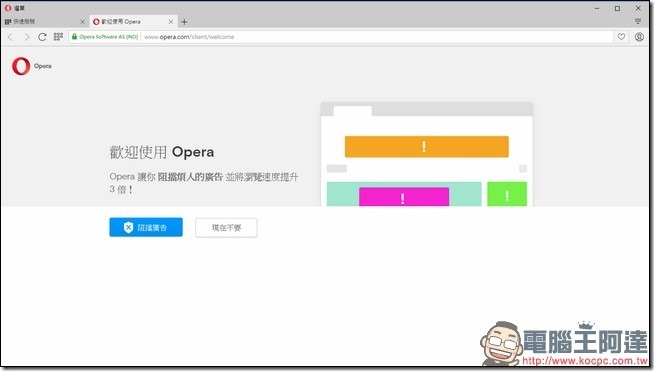Reload the current page
The image size is (654, 371).
click(42, 37)
